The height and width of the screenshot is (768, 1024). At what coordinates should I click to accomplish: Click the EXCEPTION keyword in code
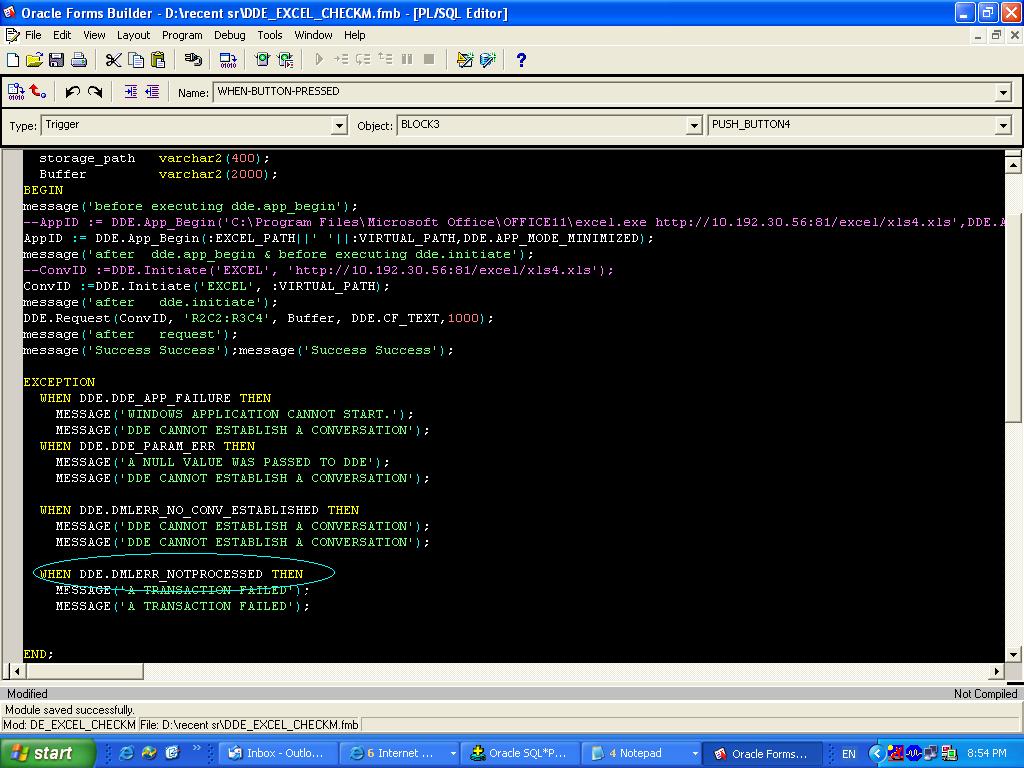pyautogui.click(x=59, y=382)
